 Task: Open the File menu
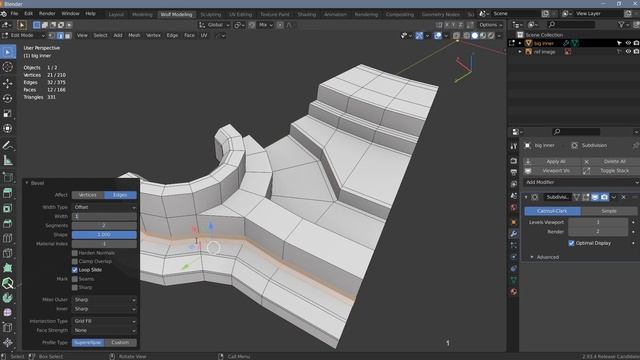click(x=14, y=13)
